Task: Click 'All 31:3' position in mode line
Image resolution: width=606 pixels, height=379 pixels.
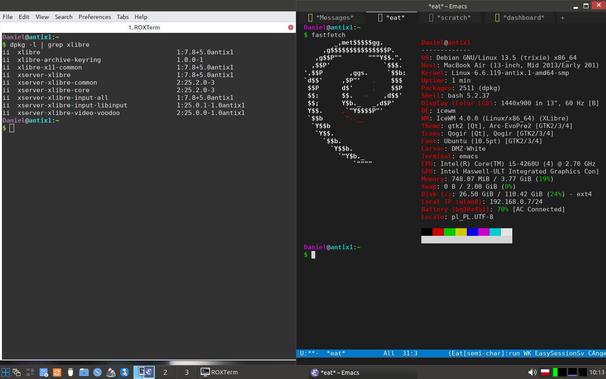Action: click(400, 353)
